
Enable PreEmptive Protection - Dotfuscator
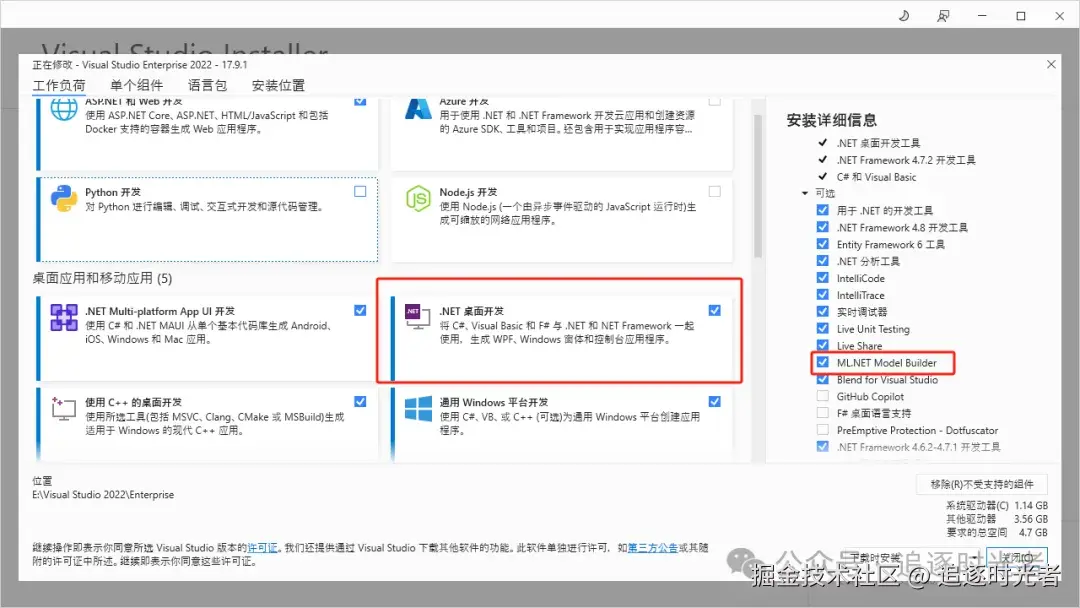pos(822,430)
